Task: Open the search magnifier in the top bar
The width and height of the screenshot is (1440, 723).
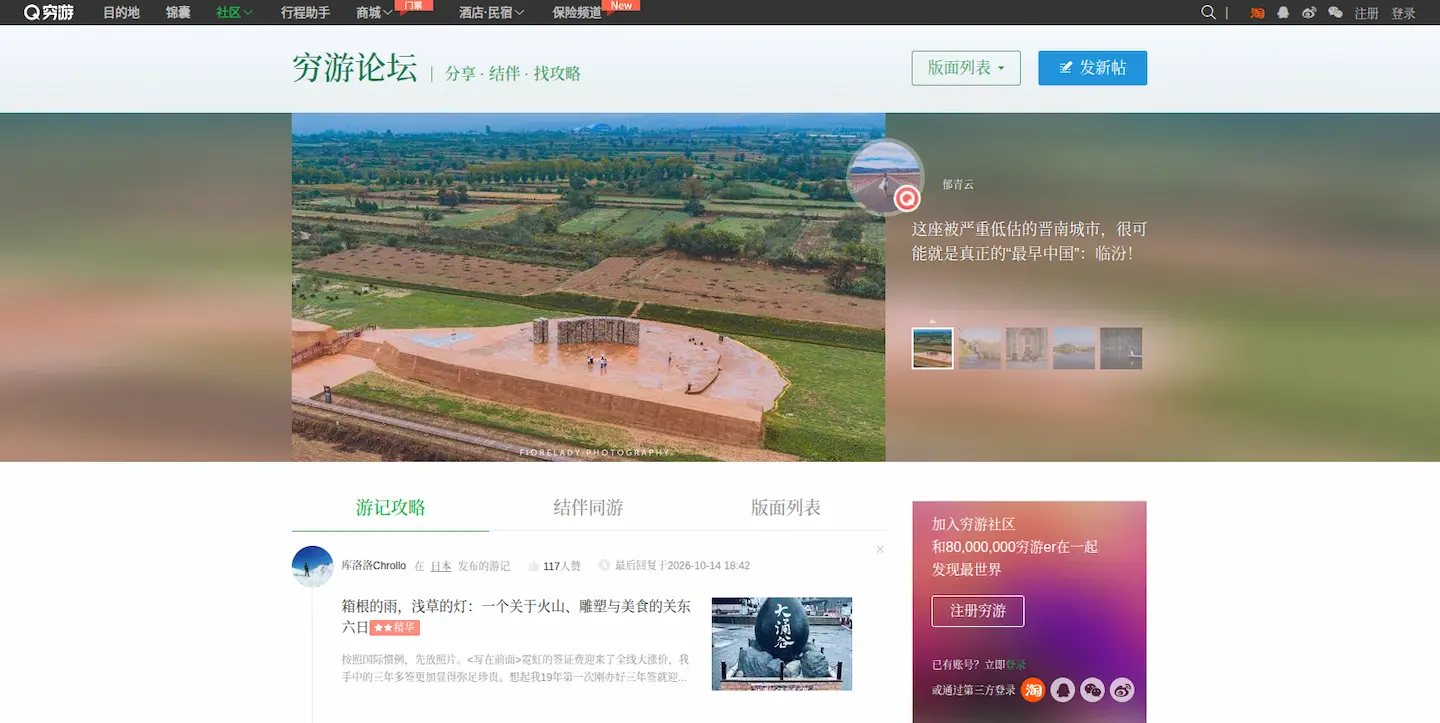Action: pyautogui.click(x=1208, y=13)
